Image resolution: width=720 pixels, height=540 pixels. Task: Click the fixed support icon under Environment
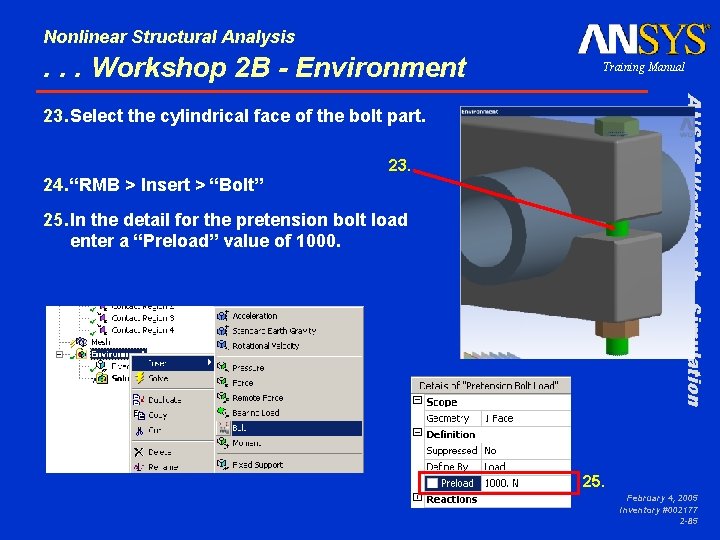coord(101,366)
